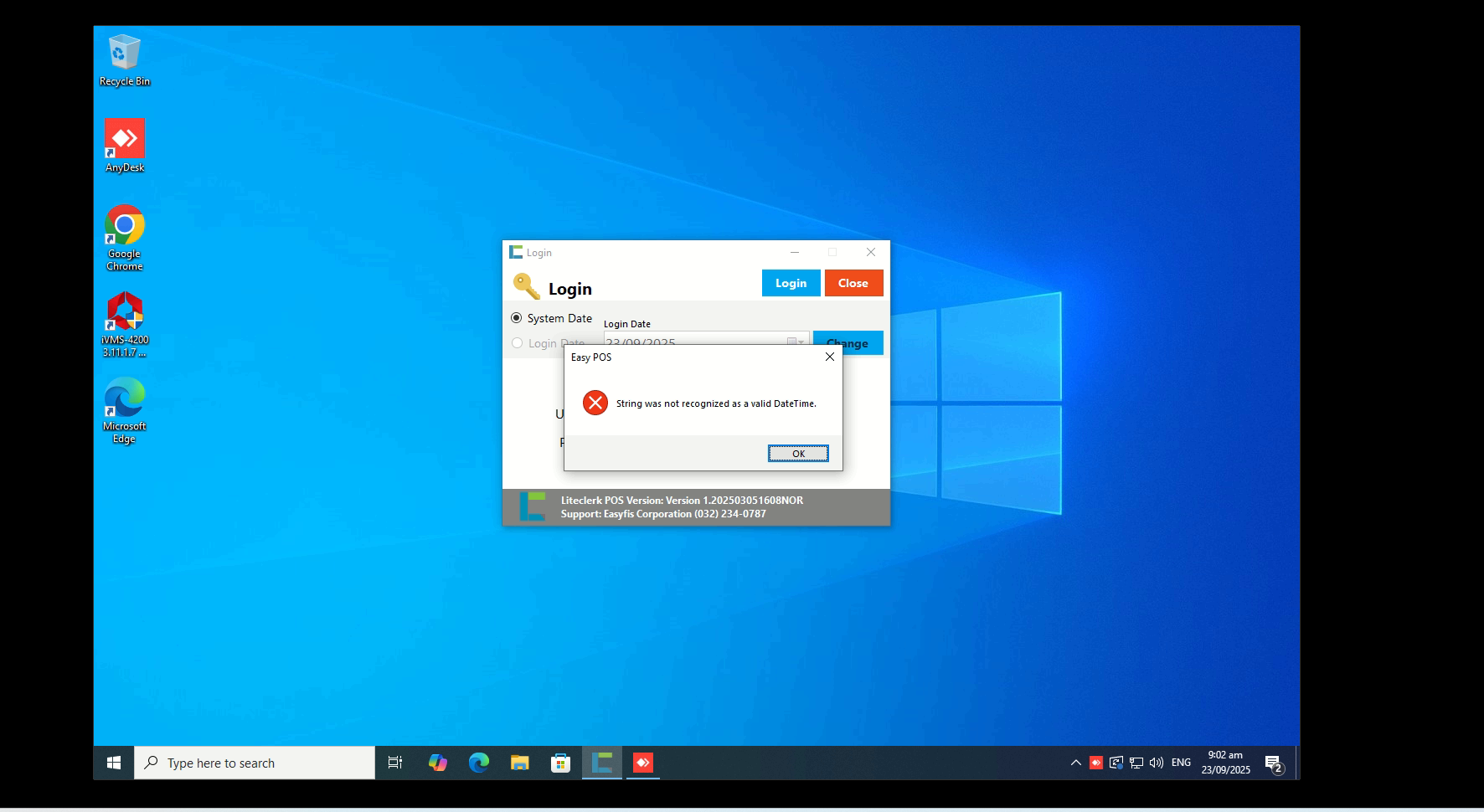Click the Copilot taskbar icon

click(x=437, y=763)
